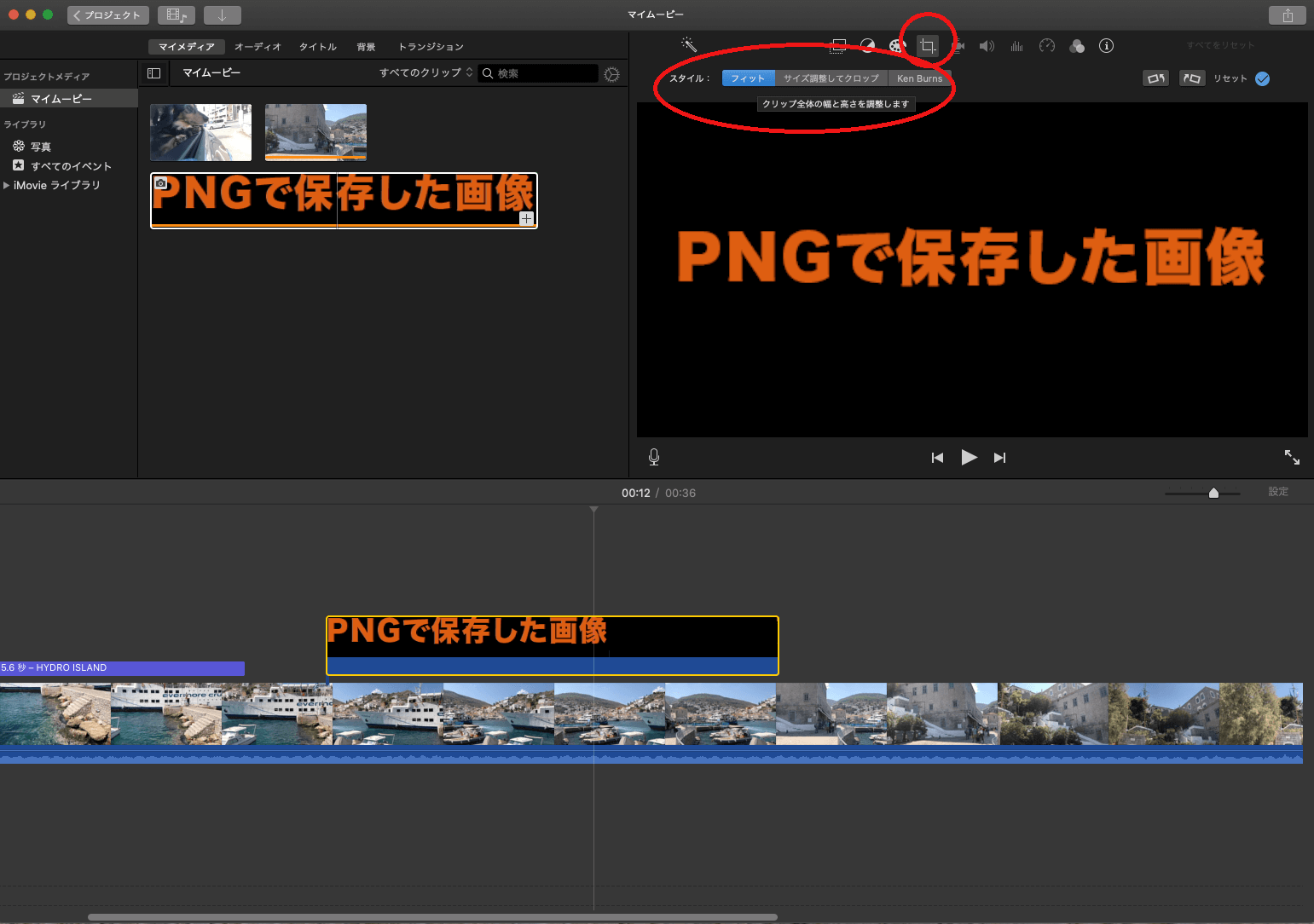Select the cropping tool icon
Screen dimensions: 1314x924
(x=927, y=46)
